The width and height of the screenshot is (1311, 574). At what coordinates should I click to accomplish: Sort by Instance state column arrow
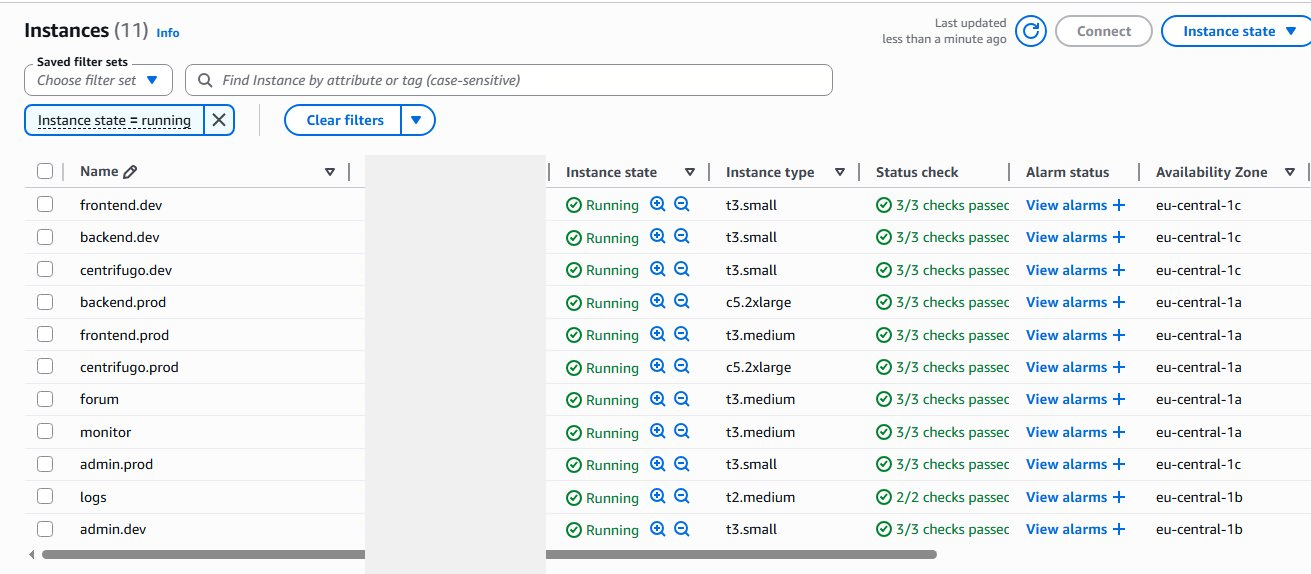(690, 172)
